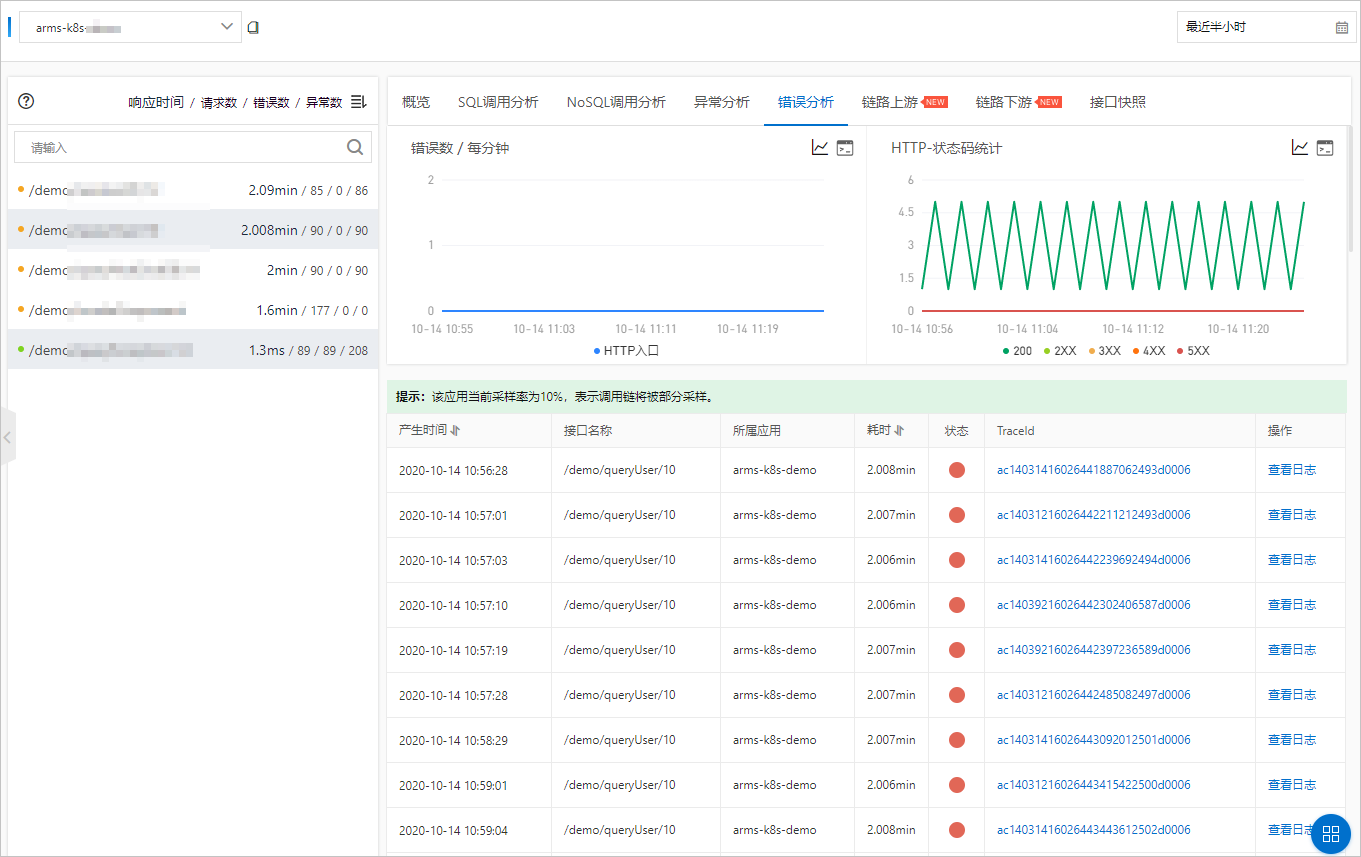
Task: Open query console icon for HTTP-状态码统计
Action: coord(1325,148)
